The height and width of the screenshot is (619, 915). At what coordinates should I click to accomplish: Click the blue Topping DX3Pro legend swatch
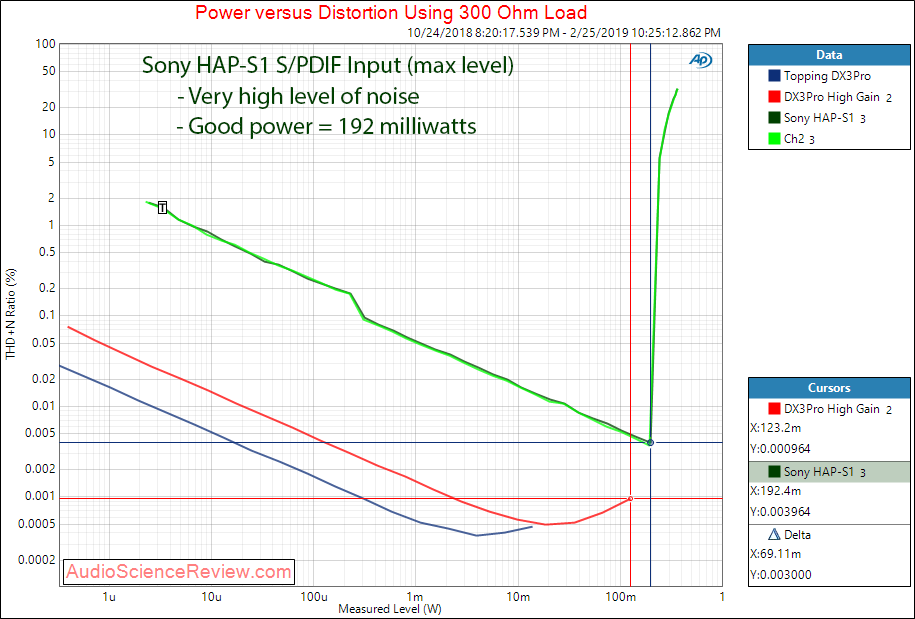coord(774,76)
